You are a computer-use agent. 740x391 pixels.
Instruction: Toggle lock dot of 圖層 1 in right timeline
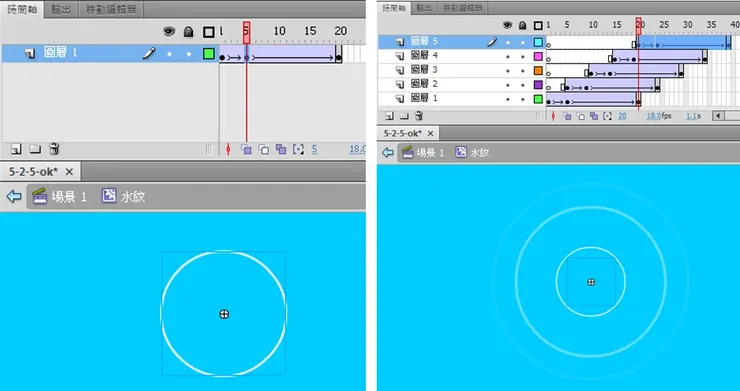click(522, 99)
